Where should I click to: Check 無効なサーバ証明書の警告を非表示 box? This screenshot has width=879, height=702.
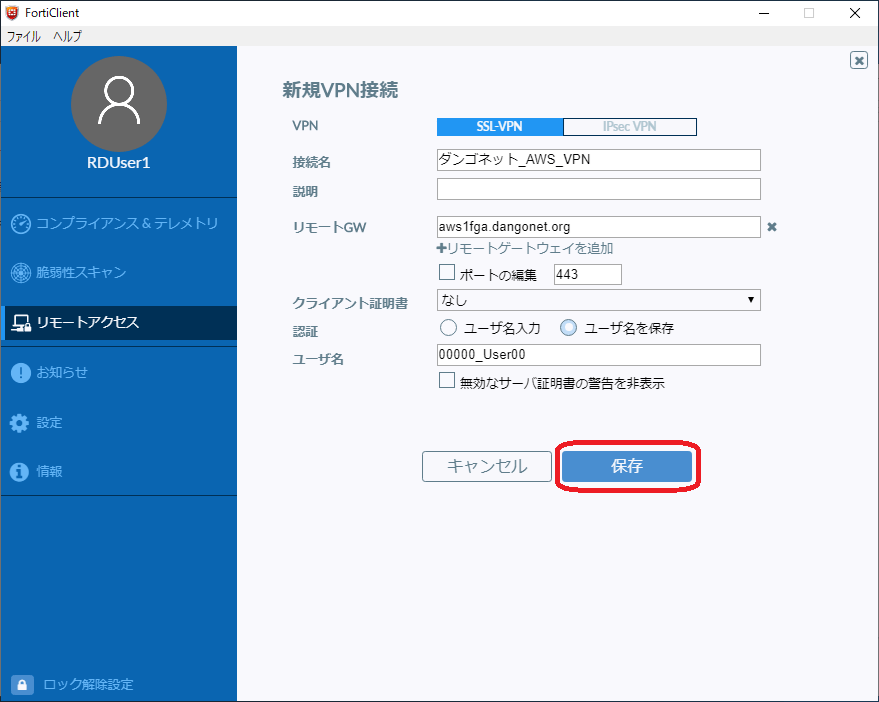[x=447, y=381]
